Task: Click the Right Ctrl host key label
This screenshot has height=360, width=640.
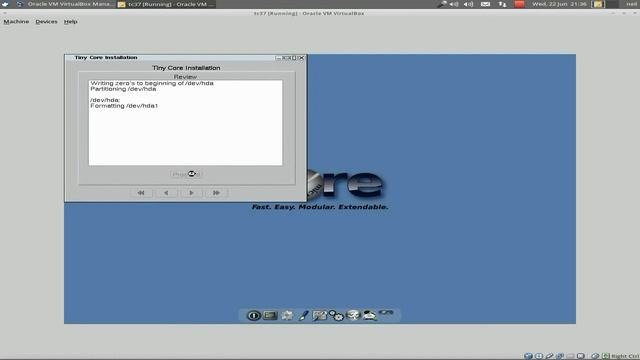Action: pos(626,356)
